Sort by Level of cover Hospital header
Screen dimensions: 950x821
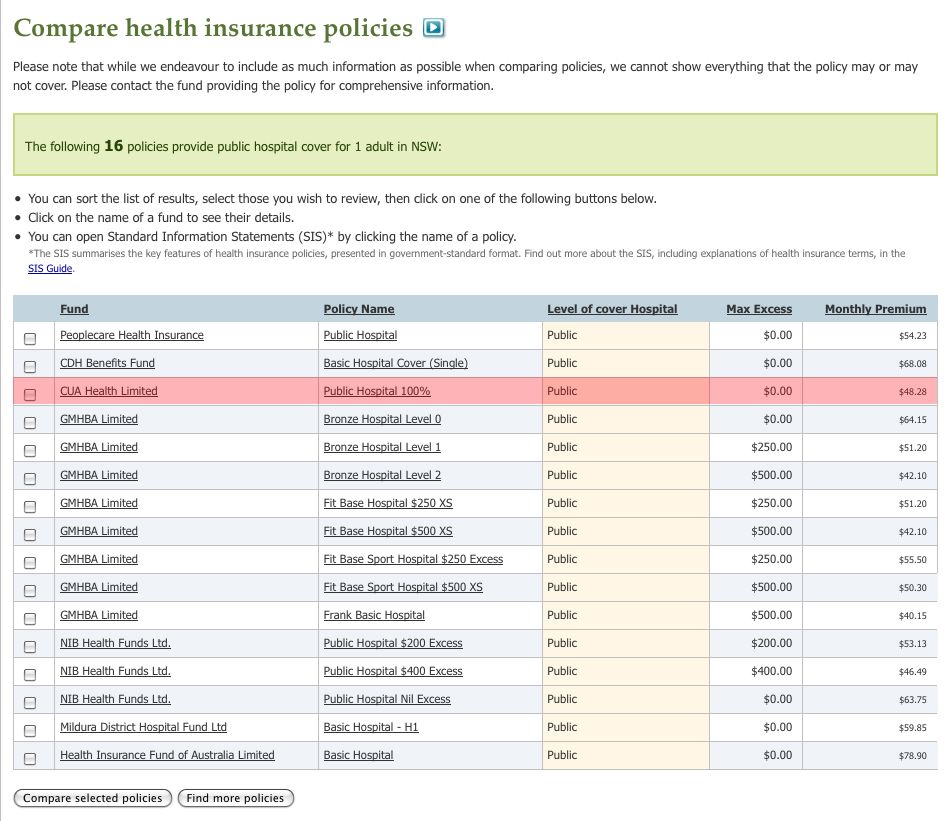click(x=612, y=309)
